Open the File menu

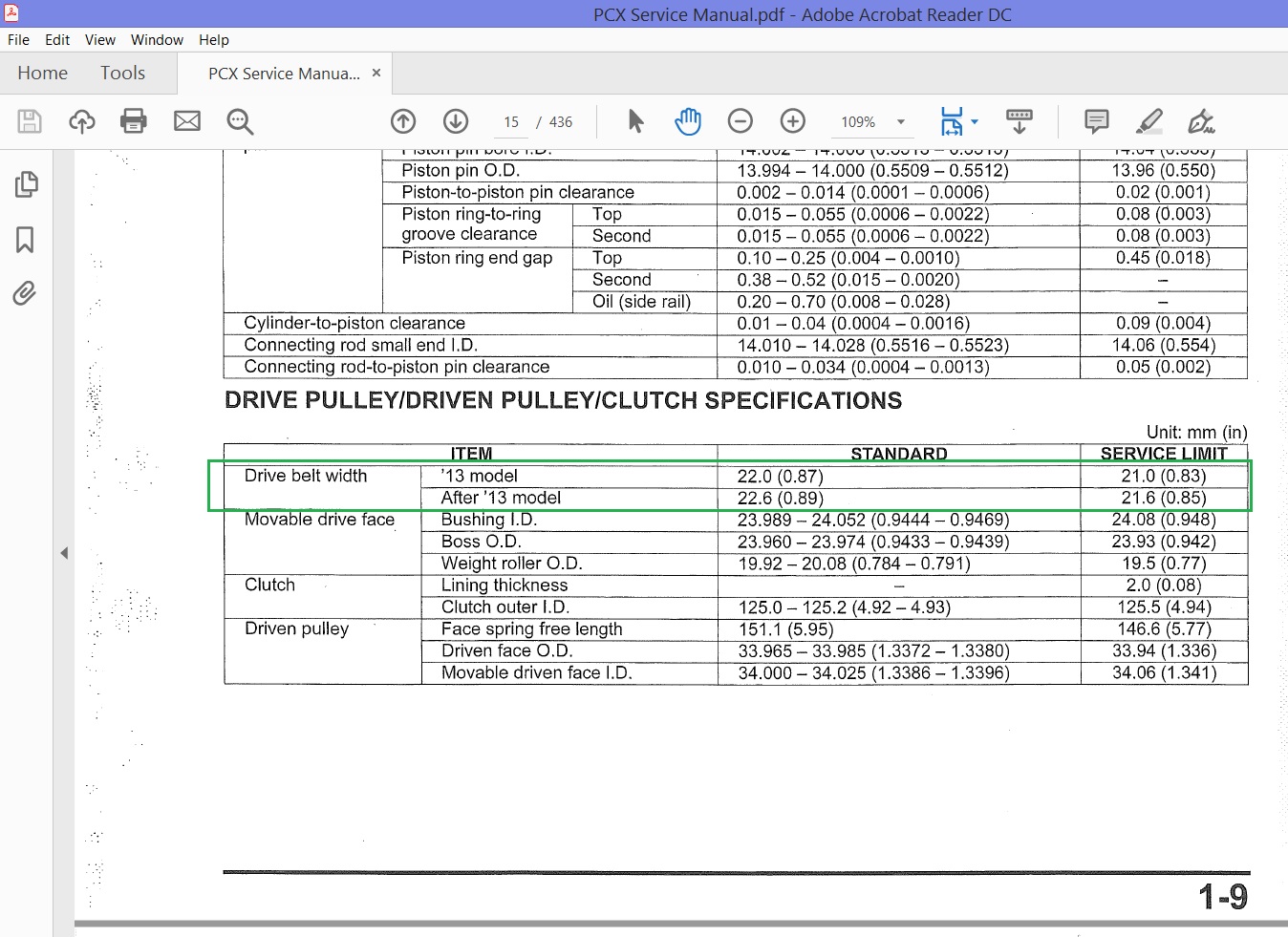pos(19,40)
